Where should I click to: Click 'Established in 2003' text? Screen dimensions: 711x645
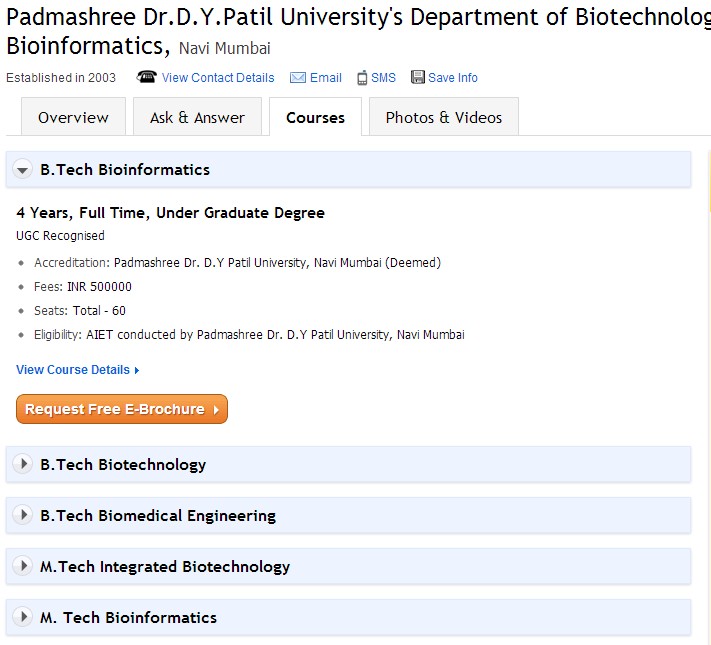[x=61, y=78]
